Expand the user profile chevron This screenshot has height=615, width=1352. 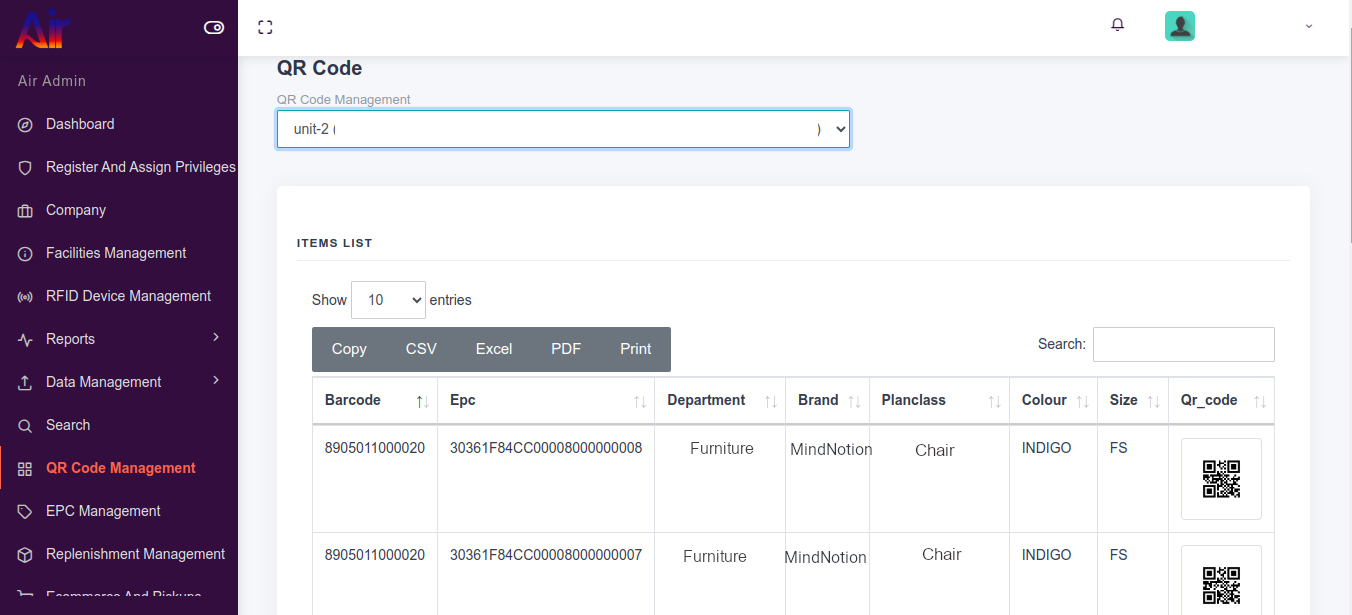(x=1308, y=26)
